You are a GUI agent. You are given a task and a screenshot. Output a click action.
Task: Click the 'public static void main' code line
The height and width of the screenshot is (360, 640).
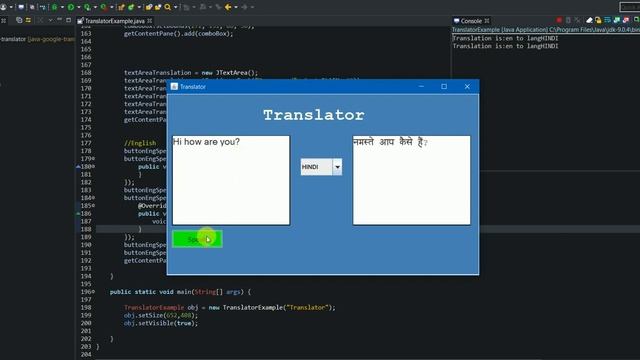pyautogui.click(x=180, y=292)
